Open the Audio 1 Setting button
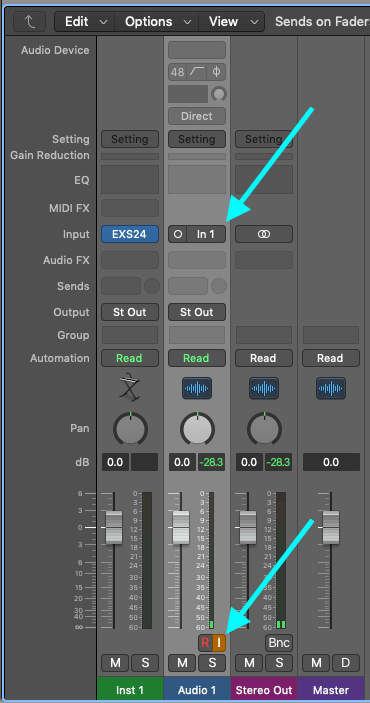The height and width of the screenshot is (703, 370). (x=197, y=139)
